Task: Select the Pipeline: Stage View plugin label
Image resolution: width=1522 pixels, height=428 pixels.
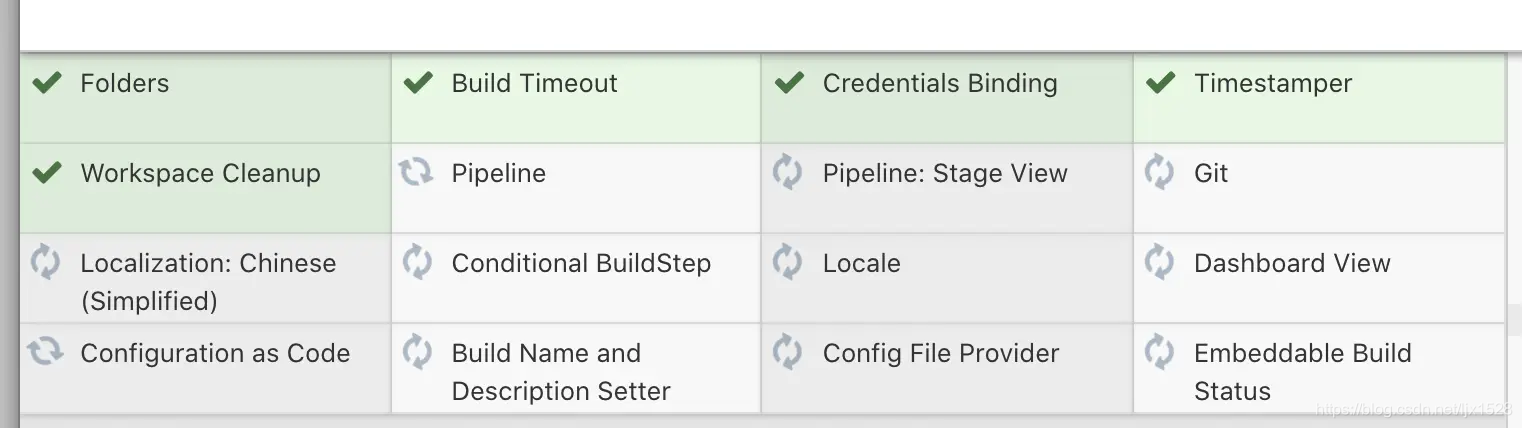Action: click(x=945, y=173)
